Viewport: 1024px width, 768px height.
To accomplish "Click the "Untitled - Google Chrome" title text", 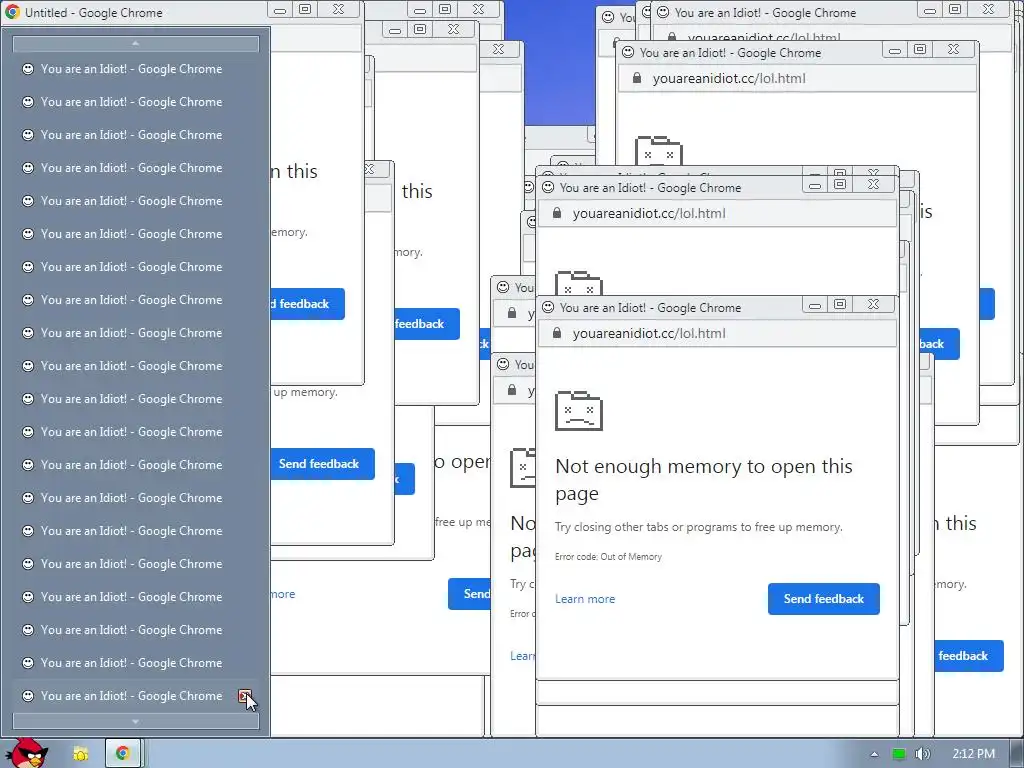I will tap(93, 12).
